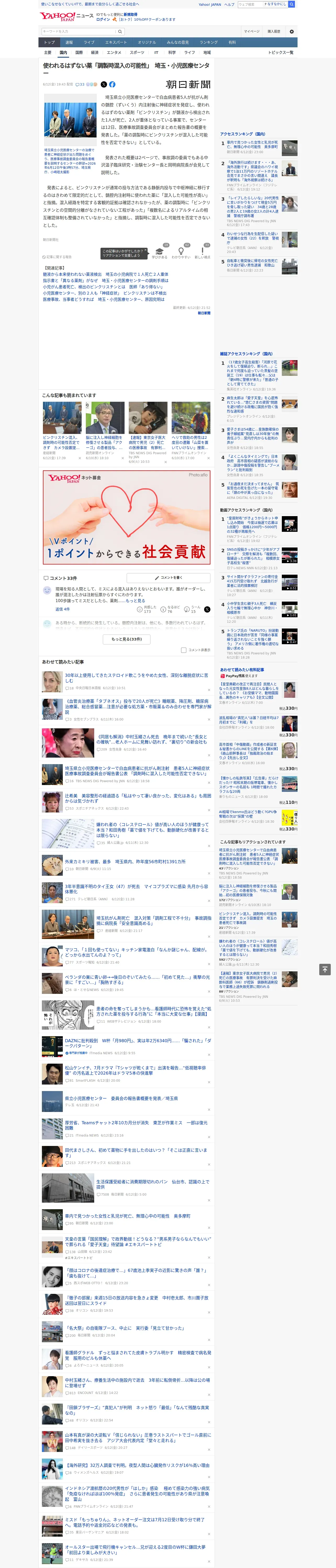Open related link 髄液から本来使われない薬液検出
The width and height of the screenshot is (336, 1568).
point(105,274)
